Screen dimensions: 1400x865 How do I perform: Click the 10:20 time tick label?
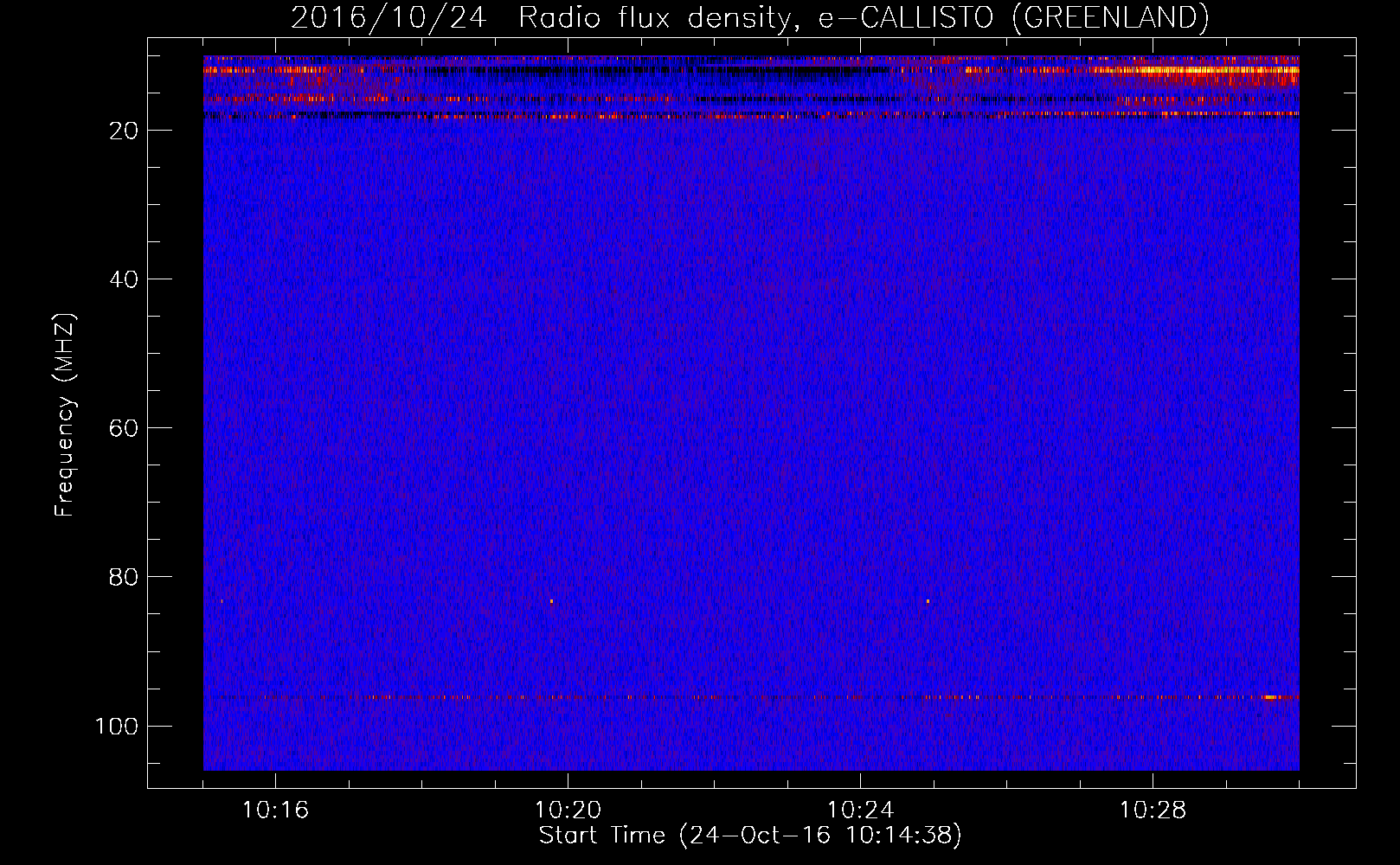pos(568,811)
